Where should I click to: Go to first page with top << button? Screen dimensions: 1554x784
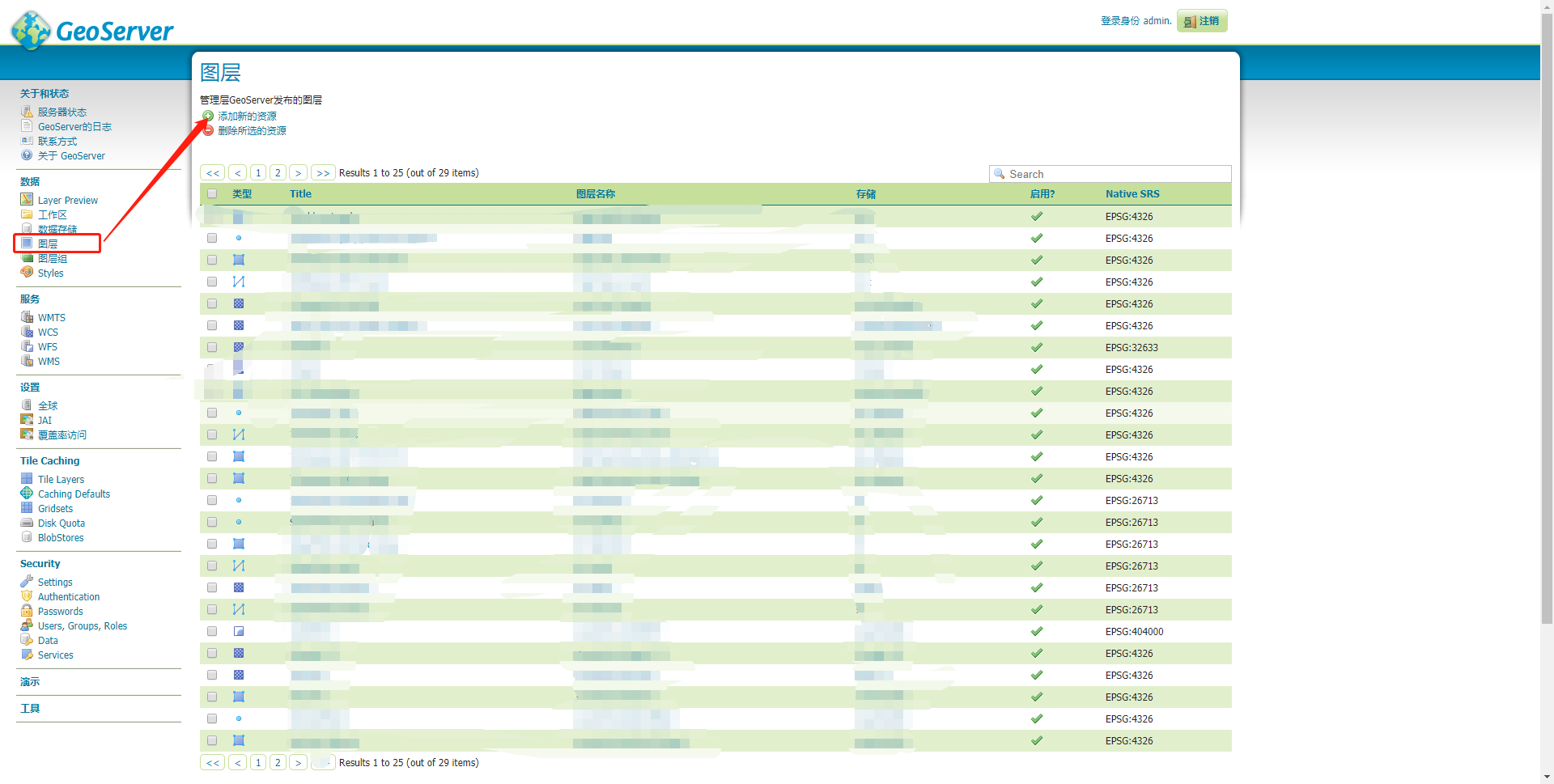tap(213, 172)
